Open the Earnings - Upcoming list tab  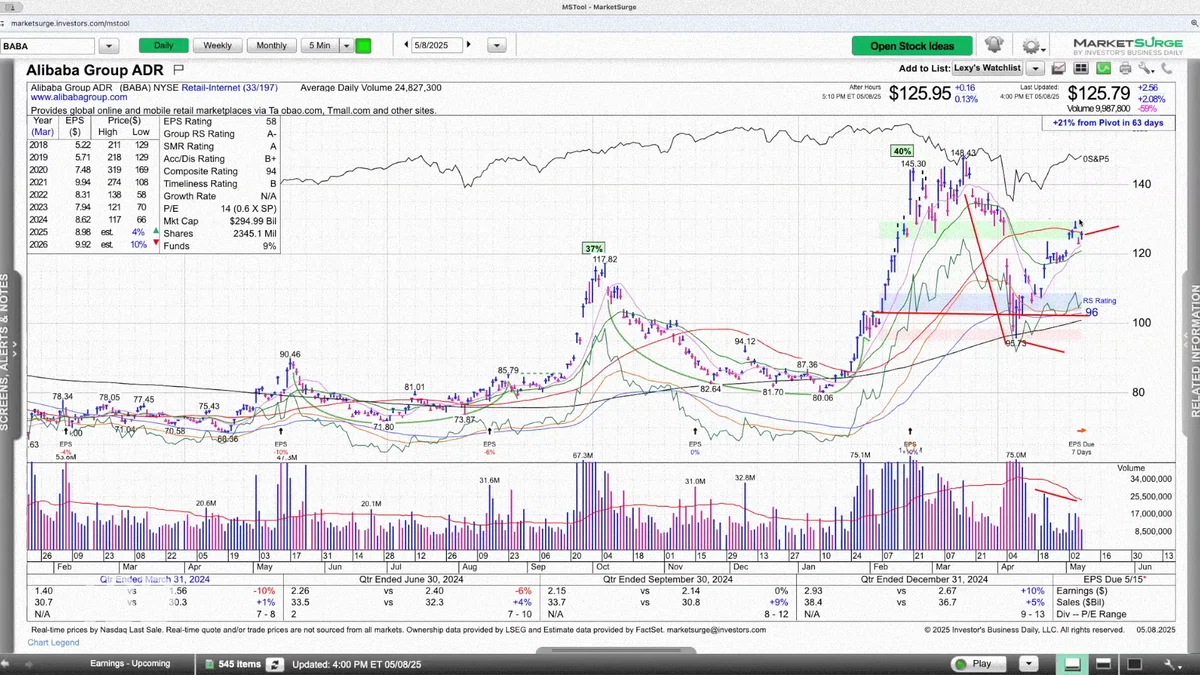point(130,664)
